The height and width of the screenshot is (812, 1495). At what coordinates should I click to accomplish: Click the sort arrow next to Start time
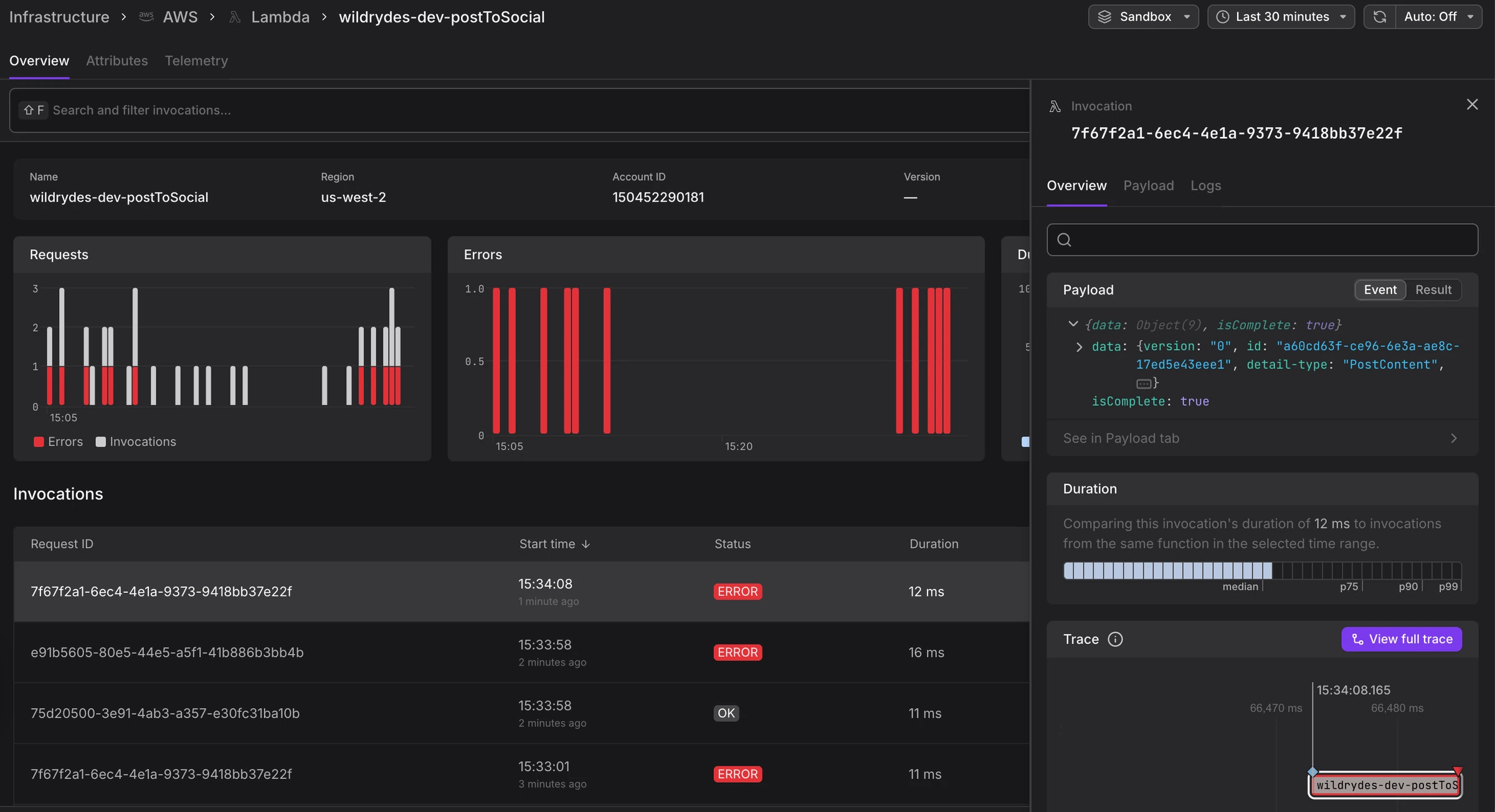586,544
